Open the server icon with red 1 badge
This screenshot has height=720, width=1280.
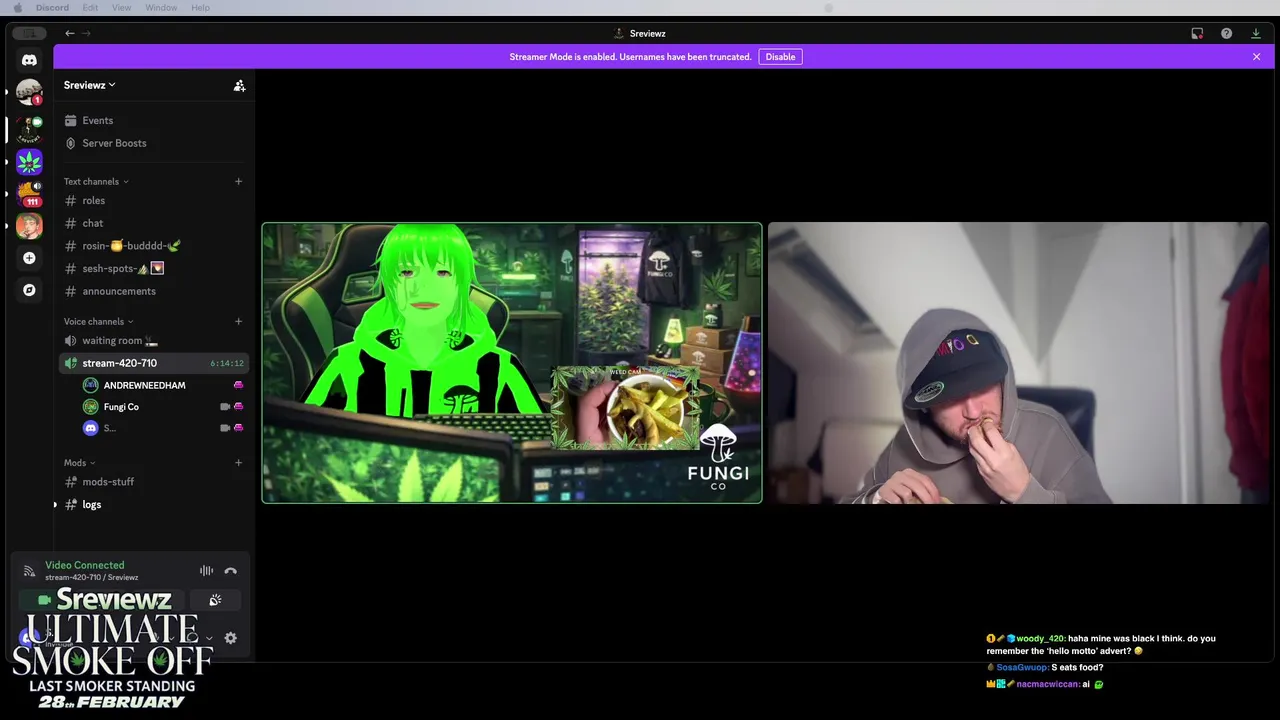tap(29, 92)
